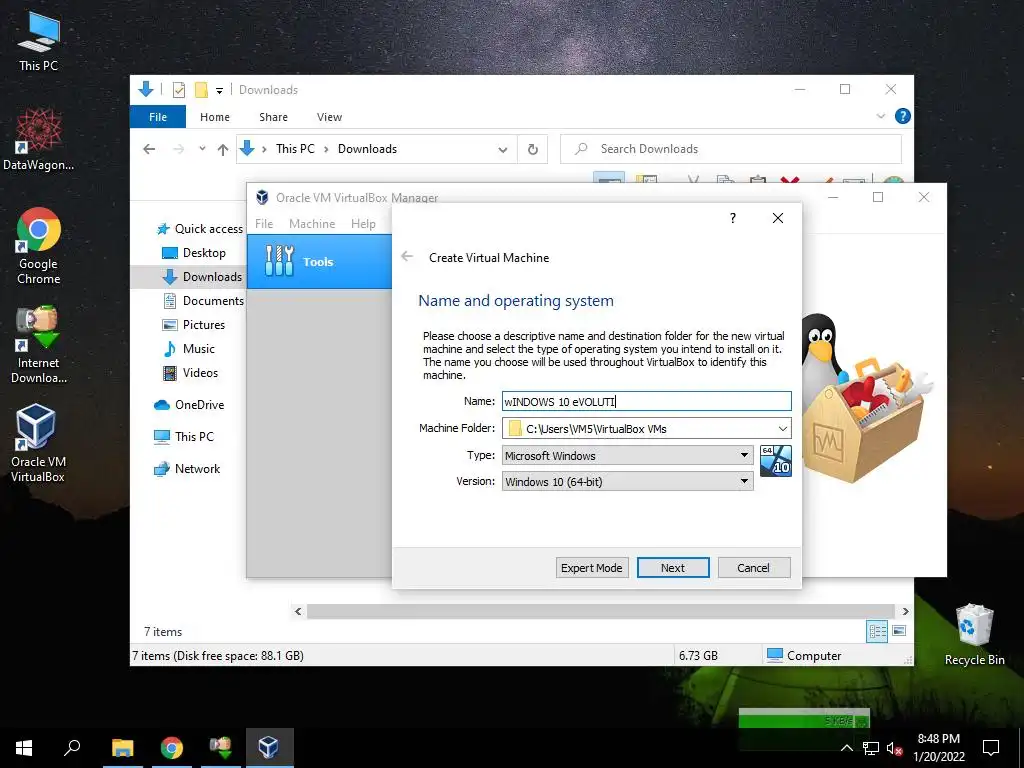Open File Explorer from taskbar

122,748
